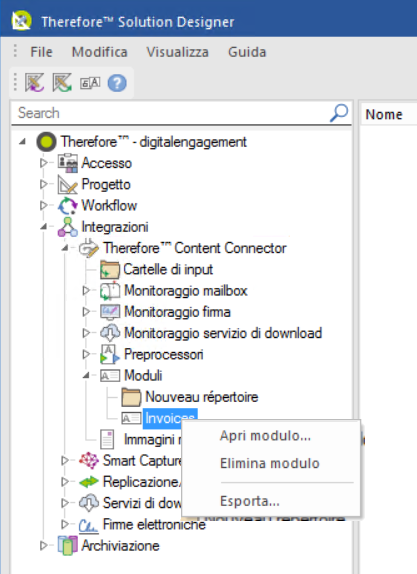Select the Archiviazione tree label

tap(120, 545)
